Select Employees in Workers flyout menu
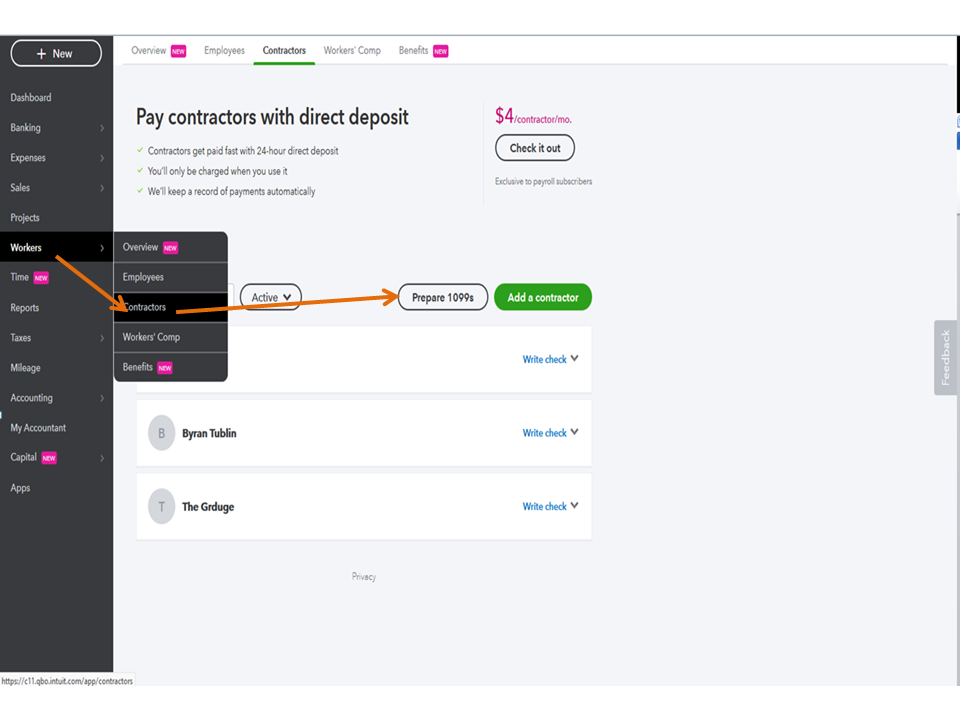 click(x=143, y=277)
